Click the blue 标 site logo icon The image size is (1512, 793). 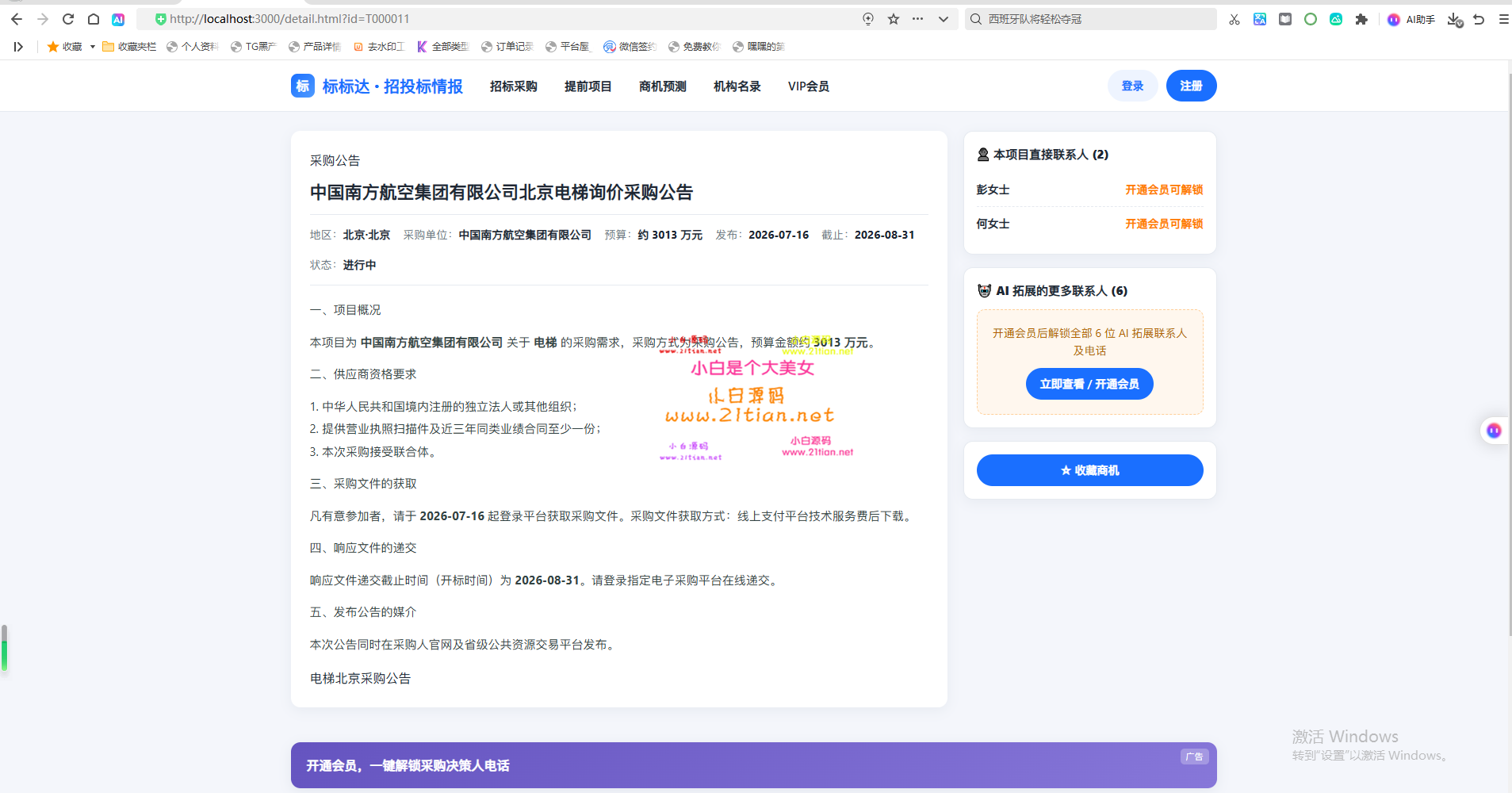[x=303, y=86]
